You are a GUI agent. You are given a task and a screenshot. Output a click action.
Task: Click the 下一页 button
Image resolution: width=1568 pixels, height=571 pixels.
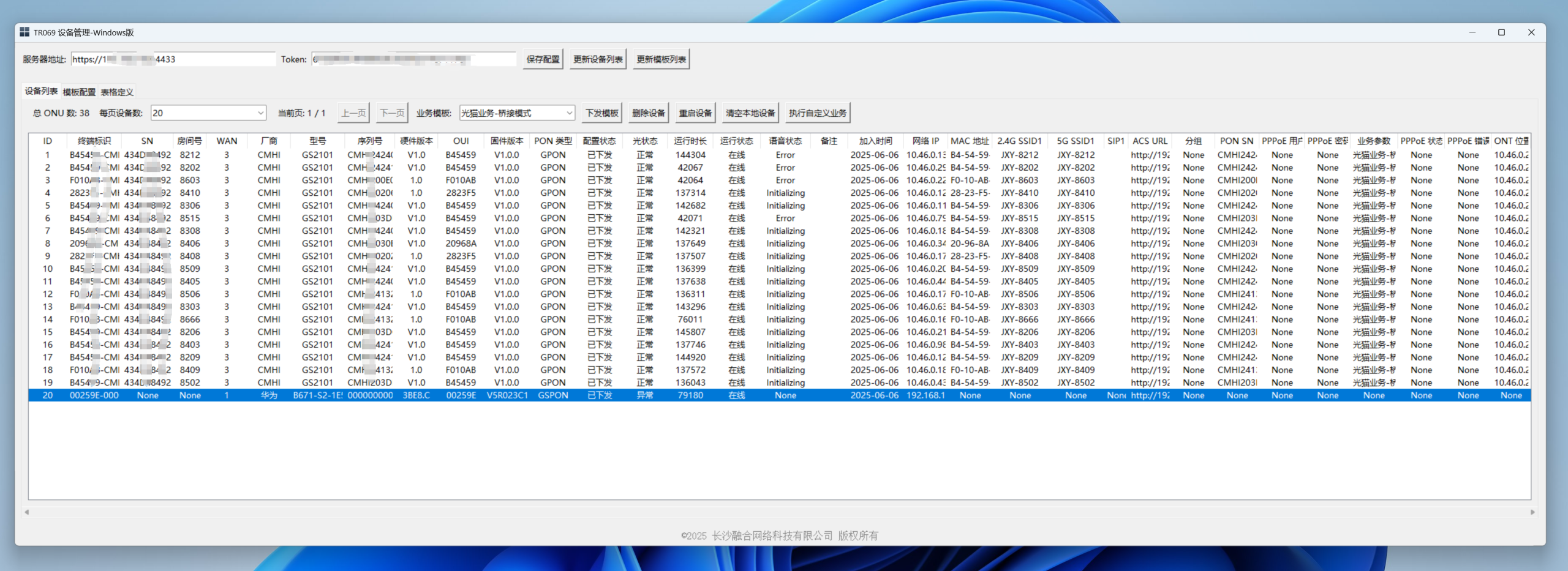click(392, 113)
